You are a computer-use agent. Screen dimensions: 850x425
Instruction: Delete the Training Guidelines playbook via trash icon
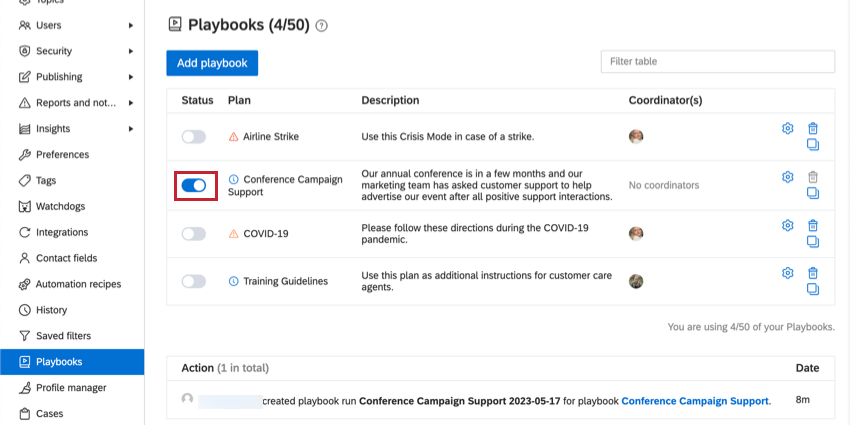tap(813, 273)
